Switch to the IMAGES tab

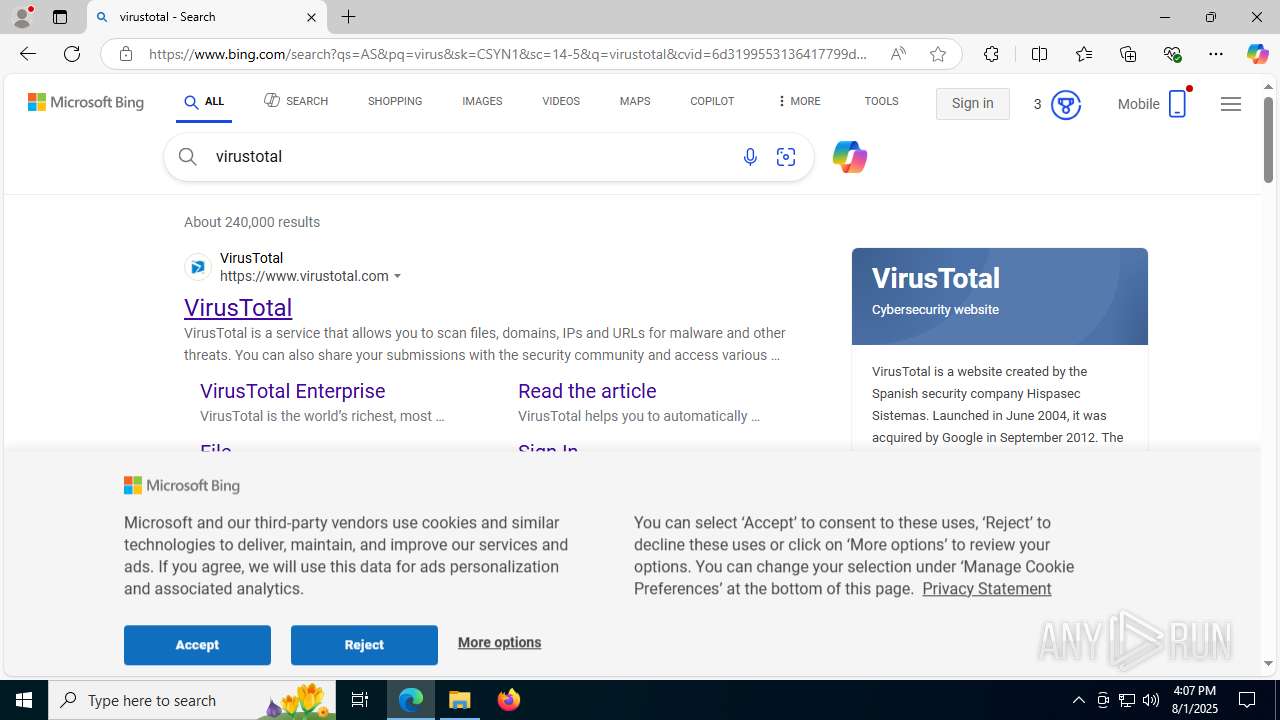tap(482, 101)
